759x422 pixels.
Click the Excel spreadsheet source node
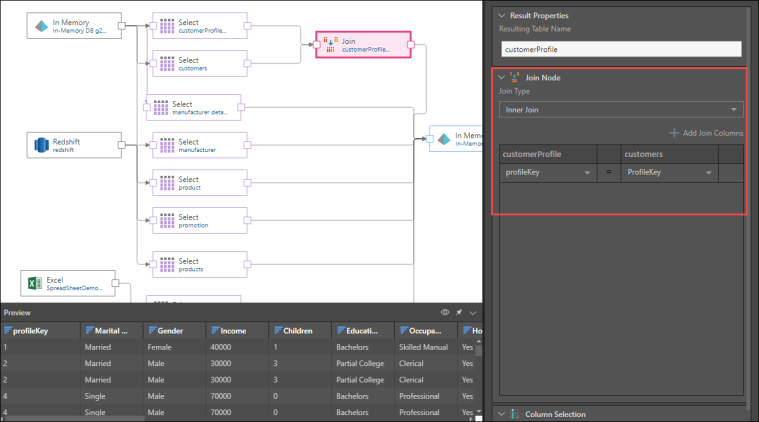click(x=67, y=283)
